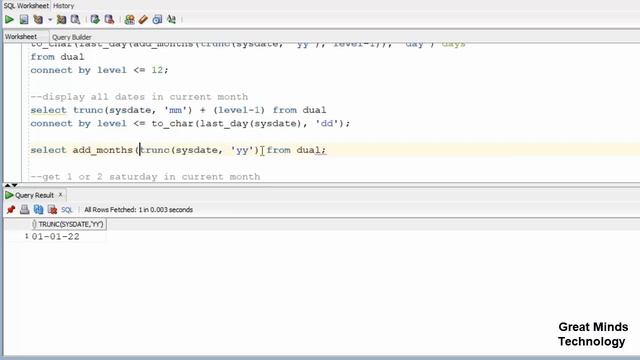Screen dimensions: 640x360
Task: Click the Commit toolbar icon
Action: click(x=95, y=19)
